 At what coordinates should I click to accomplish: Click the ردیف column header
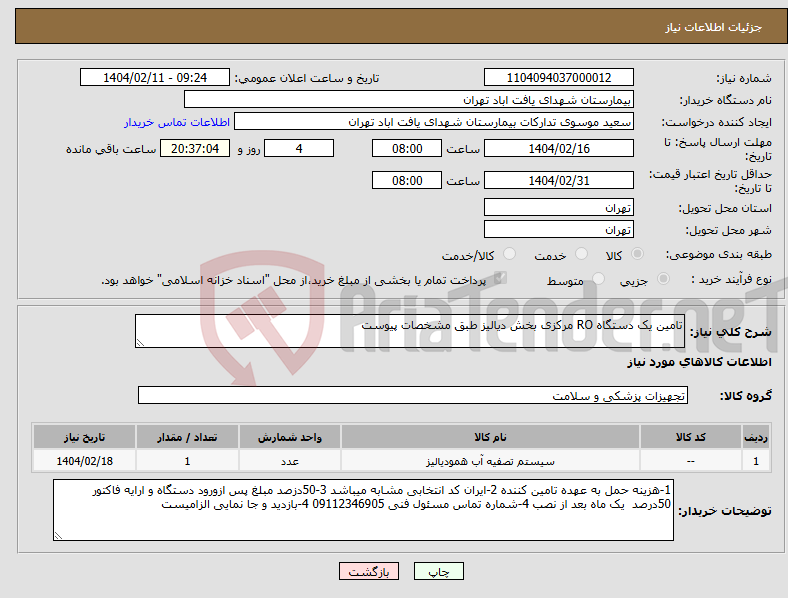(x=756, y=437)
